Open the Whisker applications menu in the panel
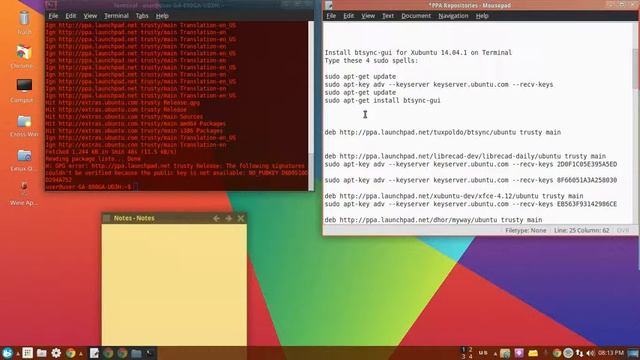The image size is (640, 360). pos(7,353)
